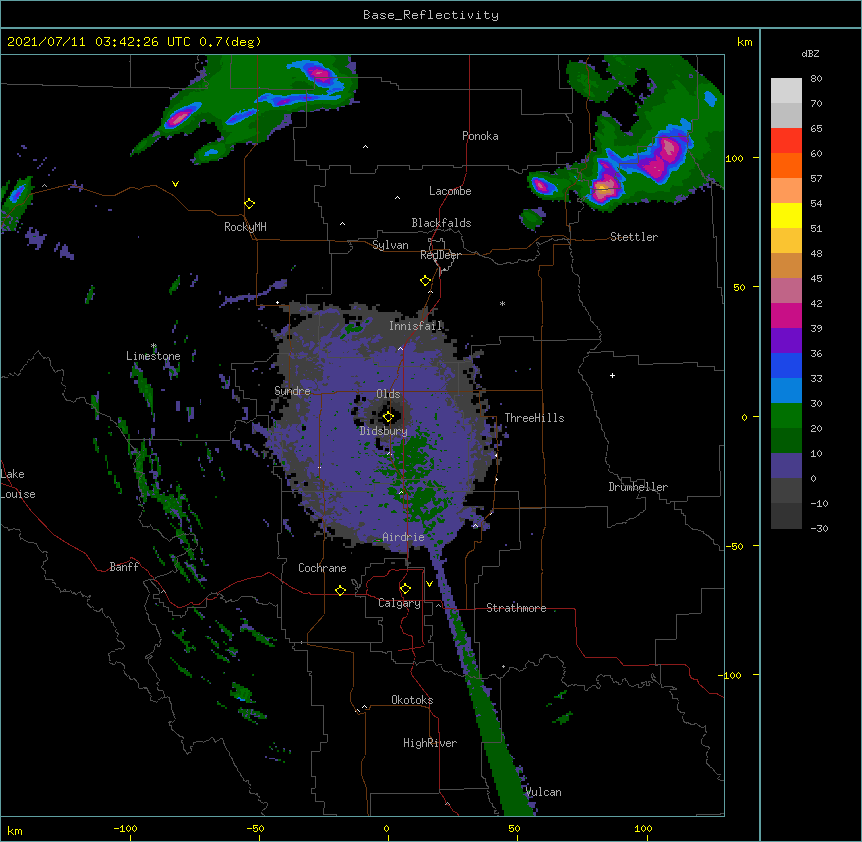Image resolution: width=862 pixels, height=842 pixels.
Task: Click the yellow diamond marker near RedDeer
Action: 425,281
